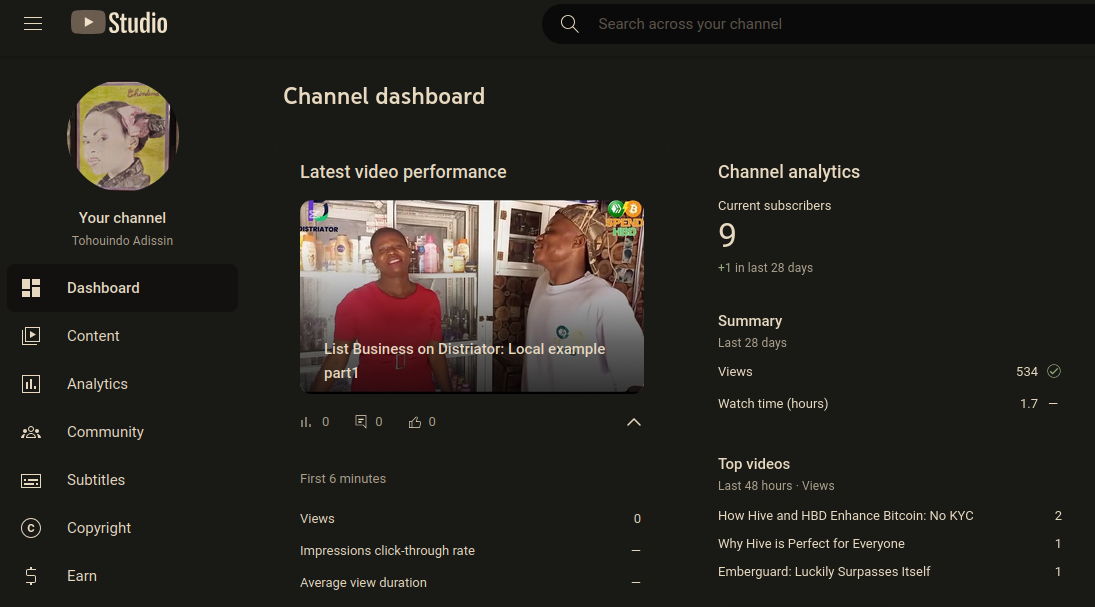Screen dimensions: 1095x607
Task: Click the 'Channel analytics' heading
Action: [x=789, y=172]
